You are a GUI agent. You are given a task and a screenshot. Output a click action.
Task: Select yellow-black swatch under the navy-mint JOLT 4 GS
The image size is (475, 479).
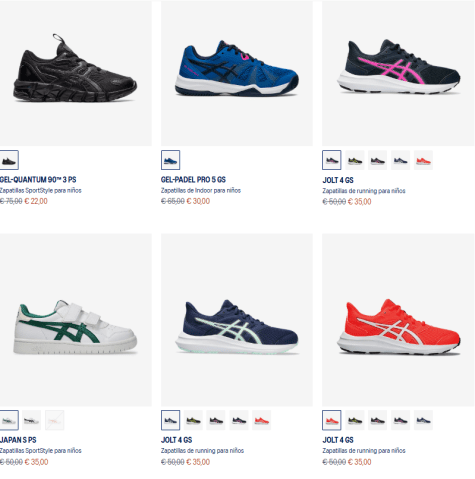(193, 420)
